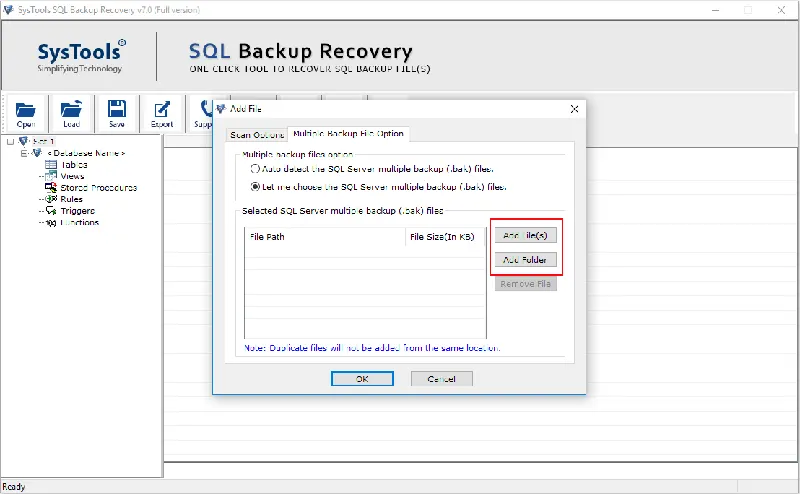Click the Ready status bar text

click(x=14, y=487)
